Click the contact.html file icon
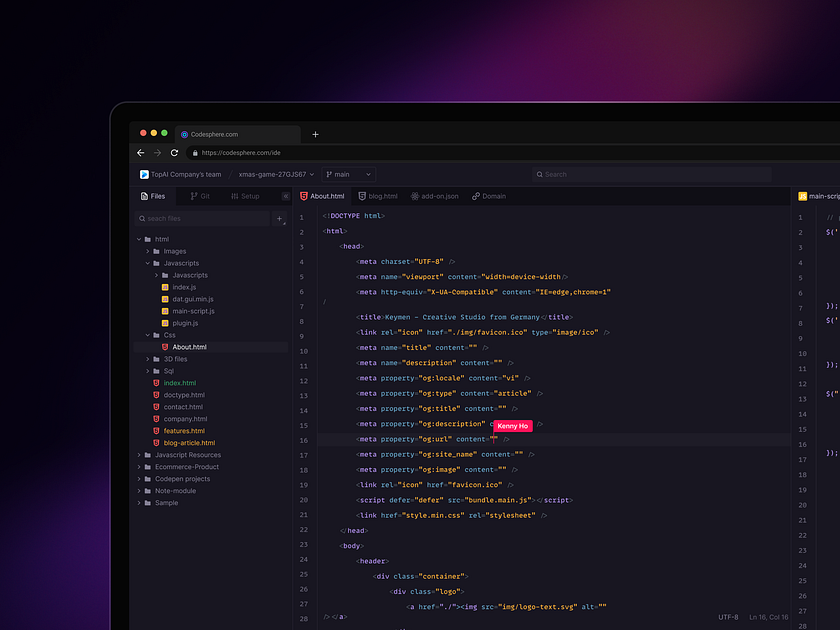The width and height of the screenshot is (840, 630). click(156, 407)
